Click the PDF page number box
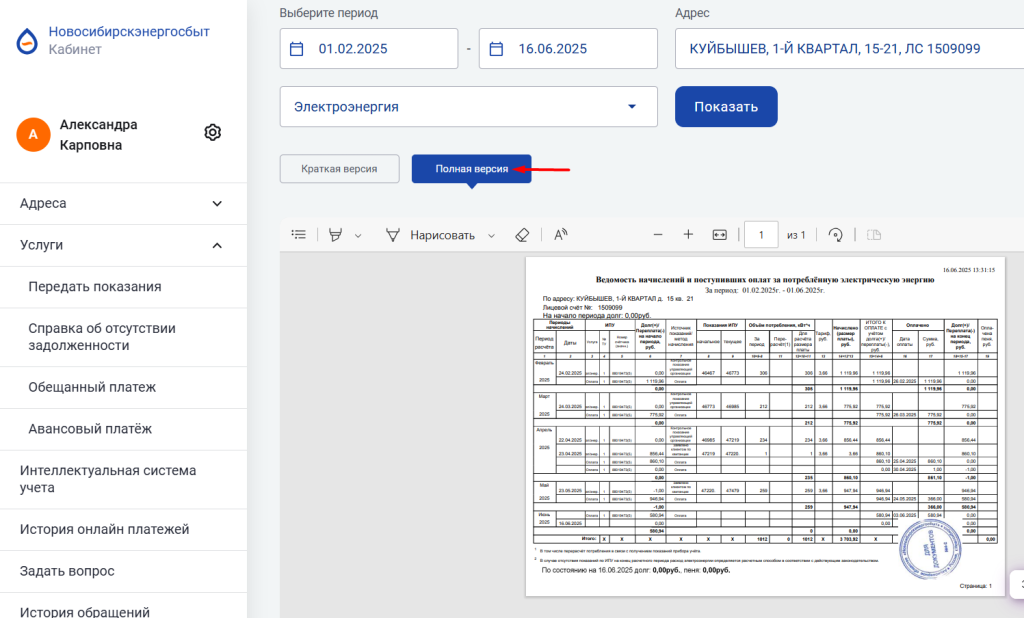The width and height of the screenshot is (1024, 618). (761, 235)
